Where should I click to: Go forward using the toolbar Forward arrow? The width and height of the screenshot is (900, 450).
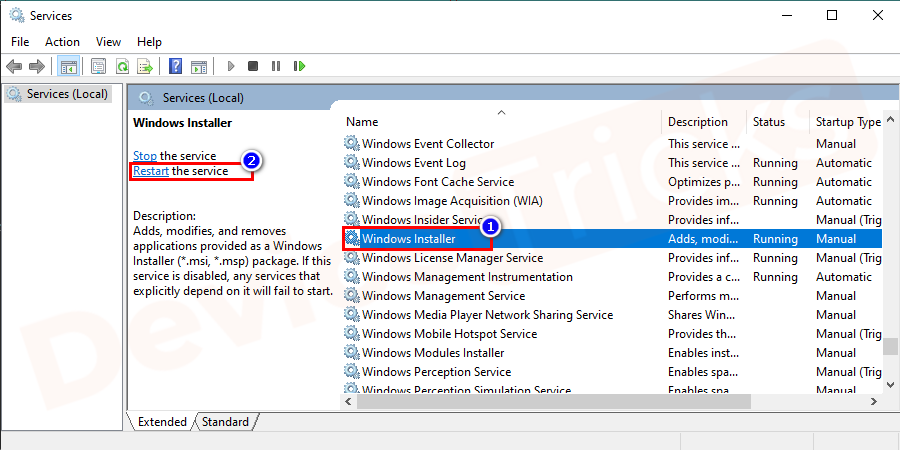click(x=37, y=67)
